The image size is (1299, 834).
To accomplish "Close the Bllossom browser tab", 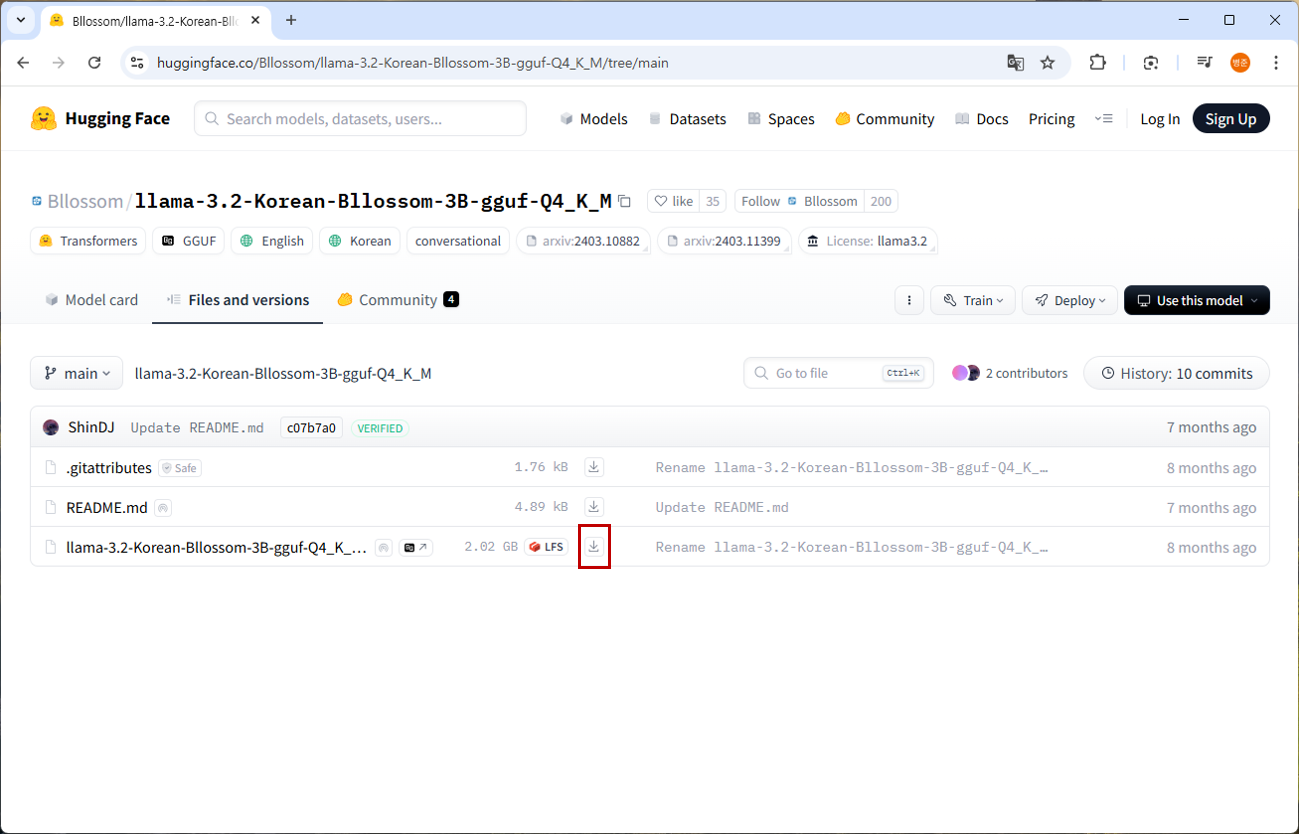I will click(x=257, y=20).
